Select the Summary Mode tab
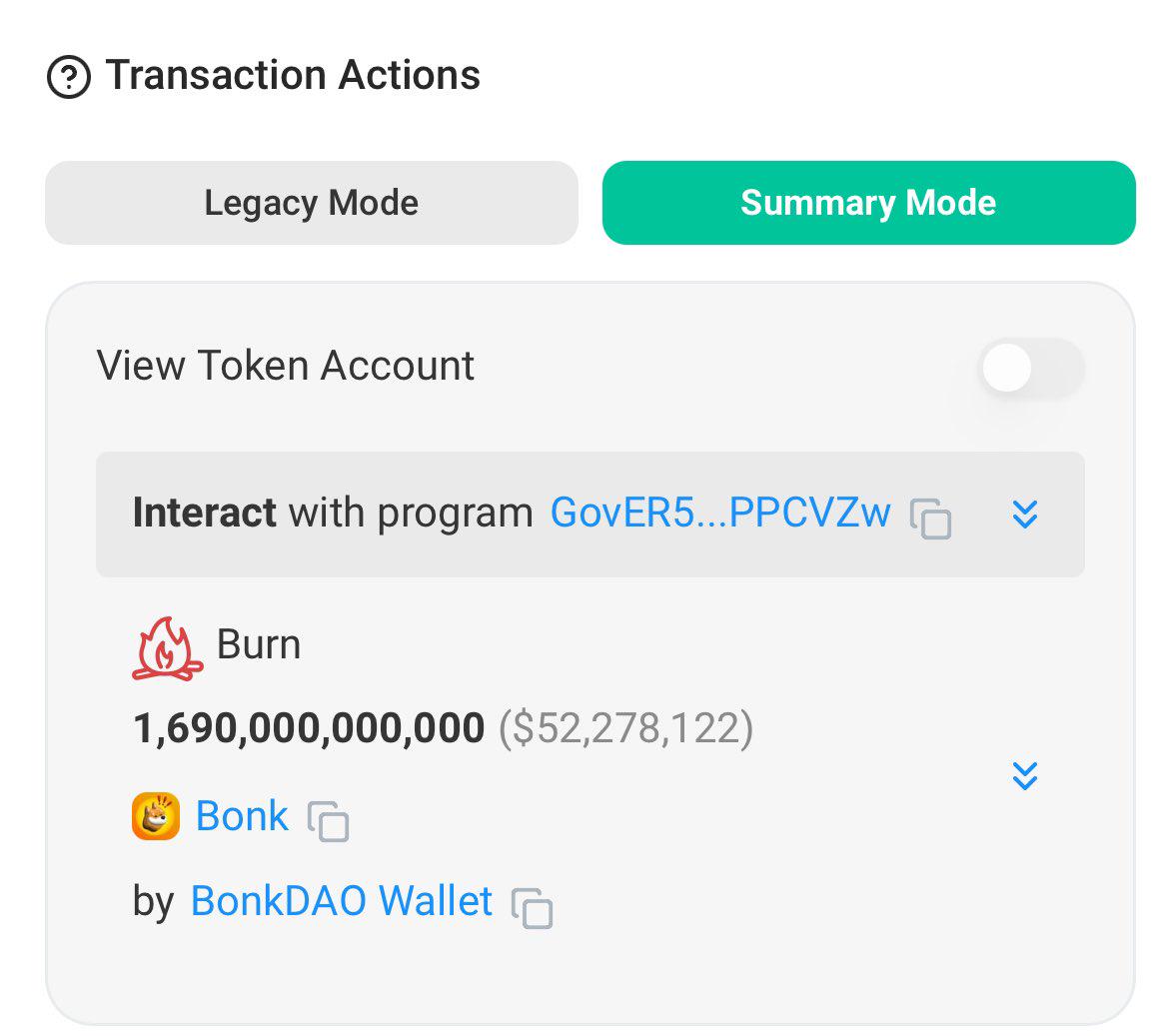The height and width of the screenshot is (1036, 1170). [868, 203]
